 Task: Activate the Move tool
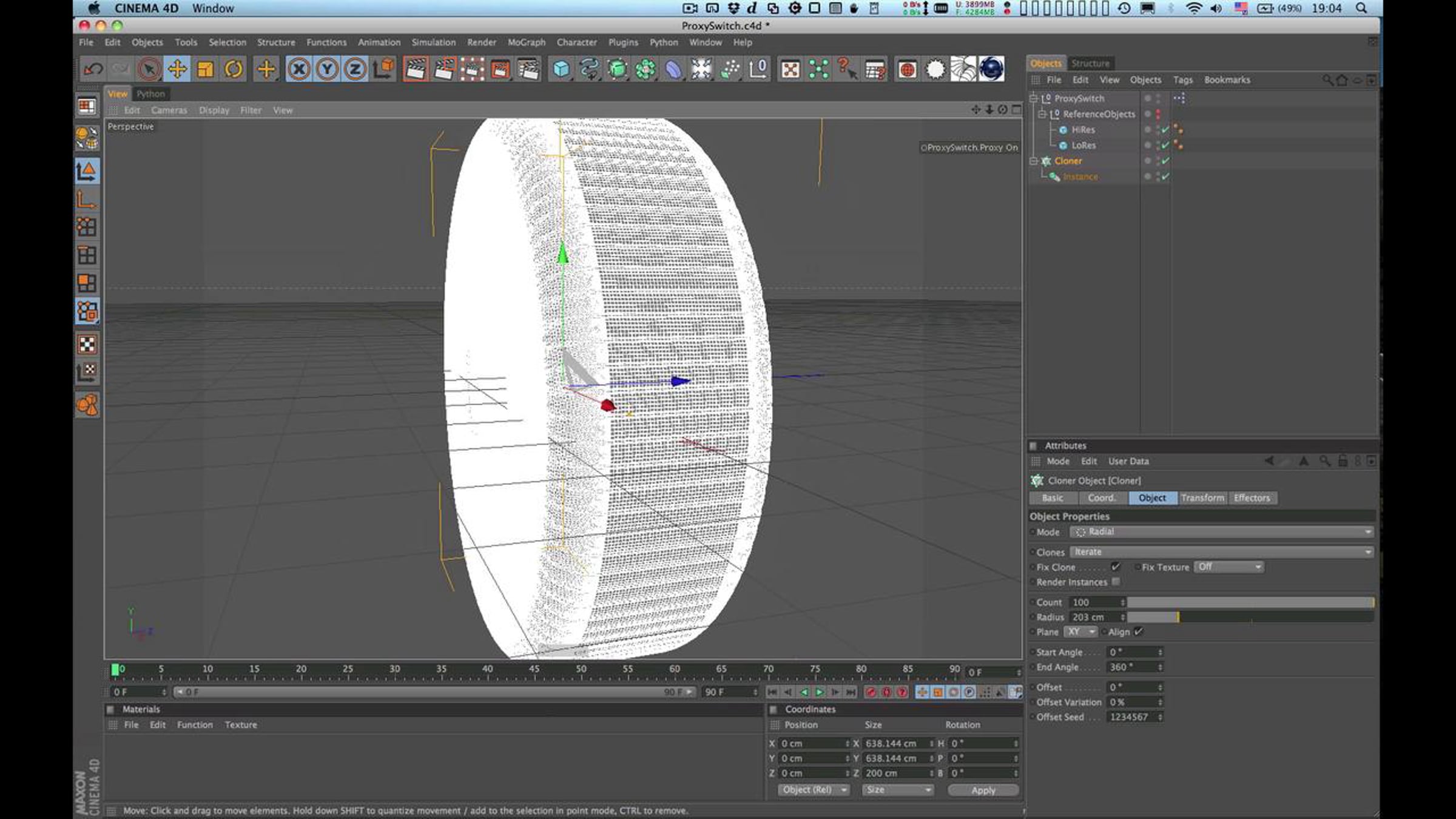(177, 69)
